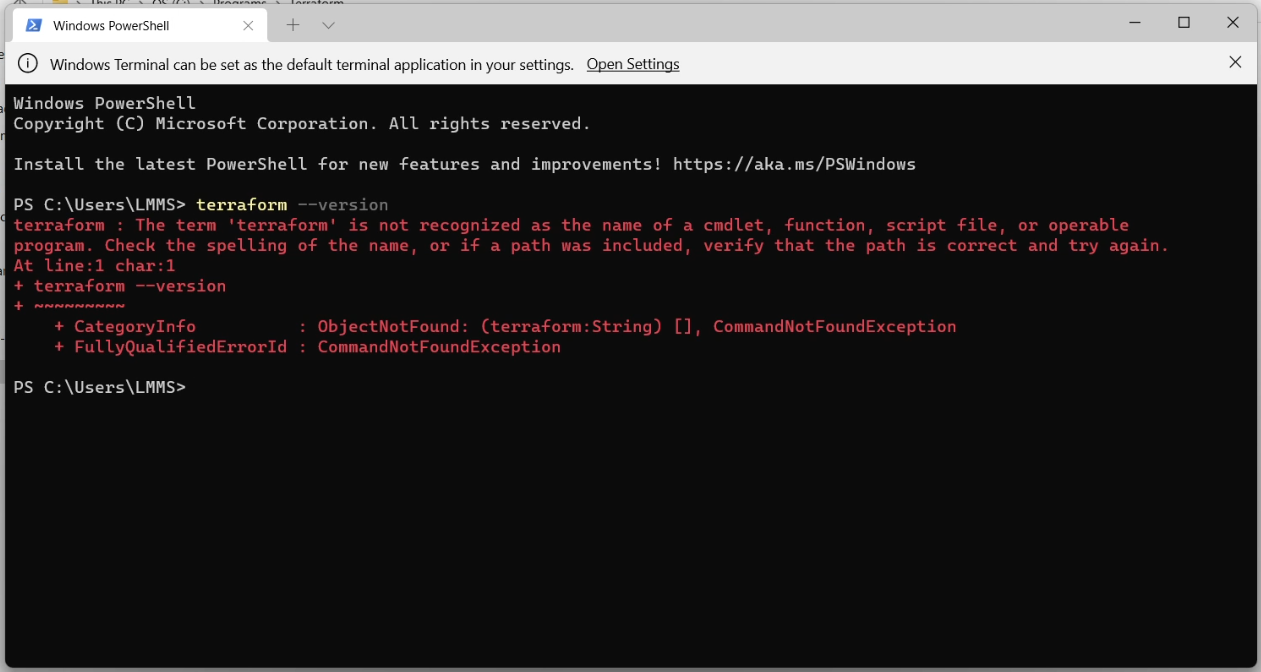Open Settings from the notification bar link
This screenshot has width=1261, height=672.
click(x=633, y=64)
